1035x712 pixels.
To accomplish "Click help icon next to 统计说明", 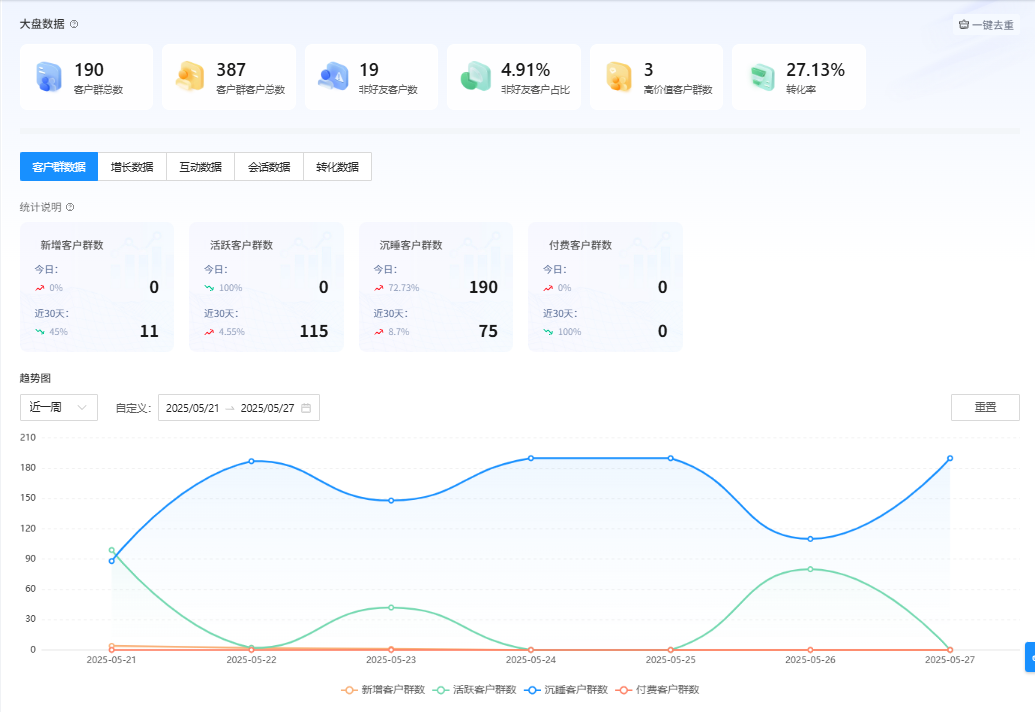I will tap(70, 207).
